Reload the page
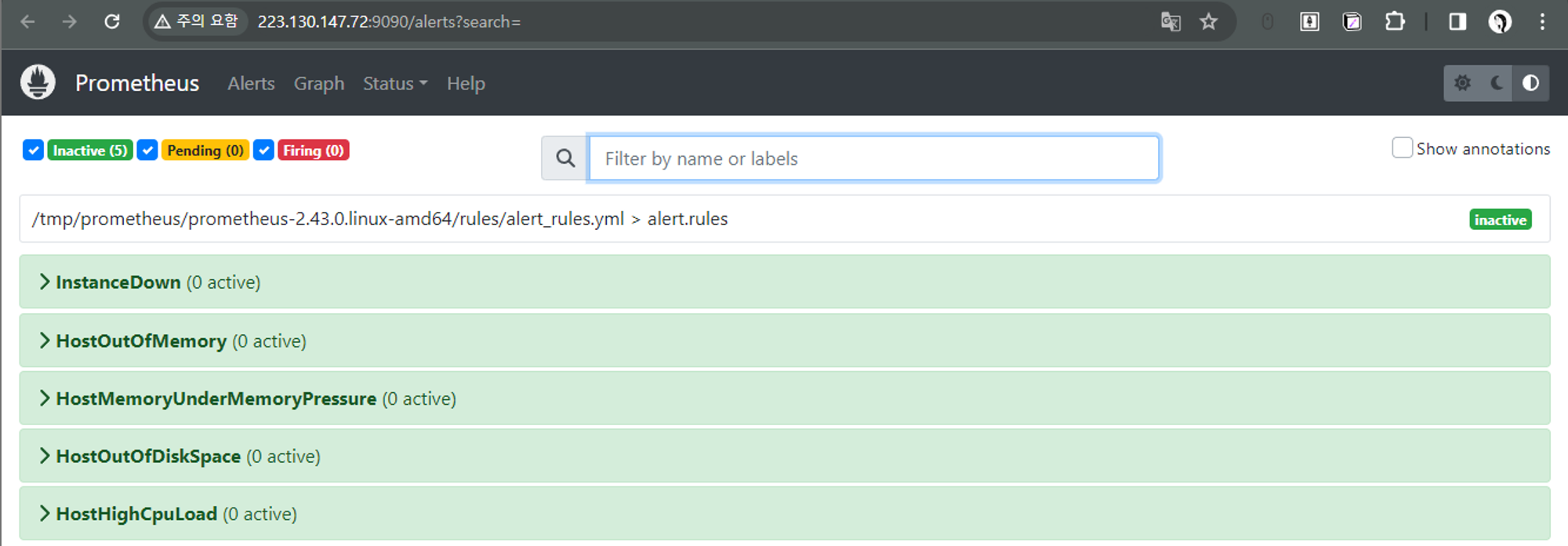Viewport: 1568px width, 546px height. [x=112, y=22]
